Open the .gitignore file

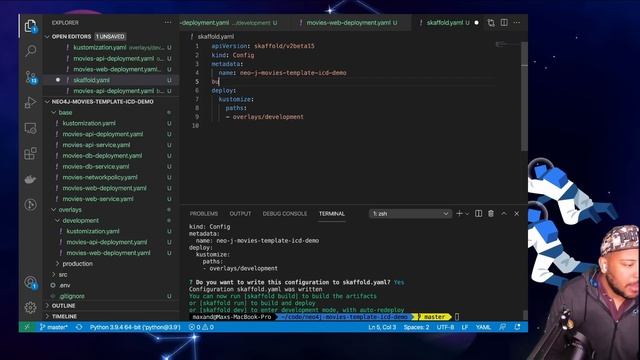(x=71, y=296)
